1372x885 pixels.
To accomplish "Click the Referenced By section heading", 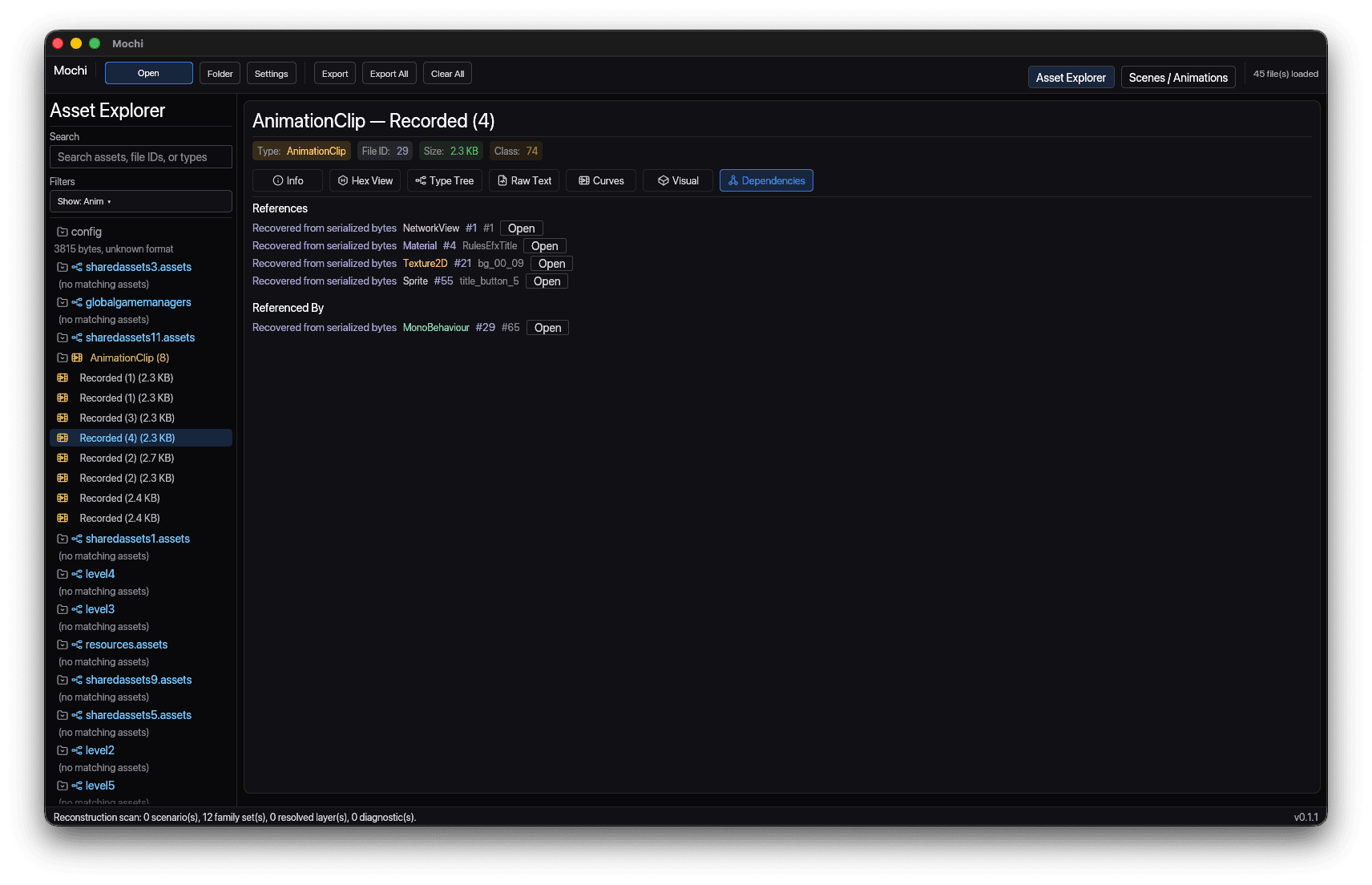I will 288,308.
